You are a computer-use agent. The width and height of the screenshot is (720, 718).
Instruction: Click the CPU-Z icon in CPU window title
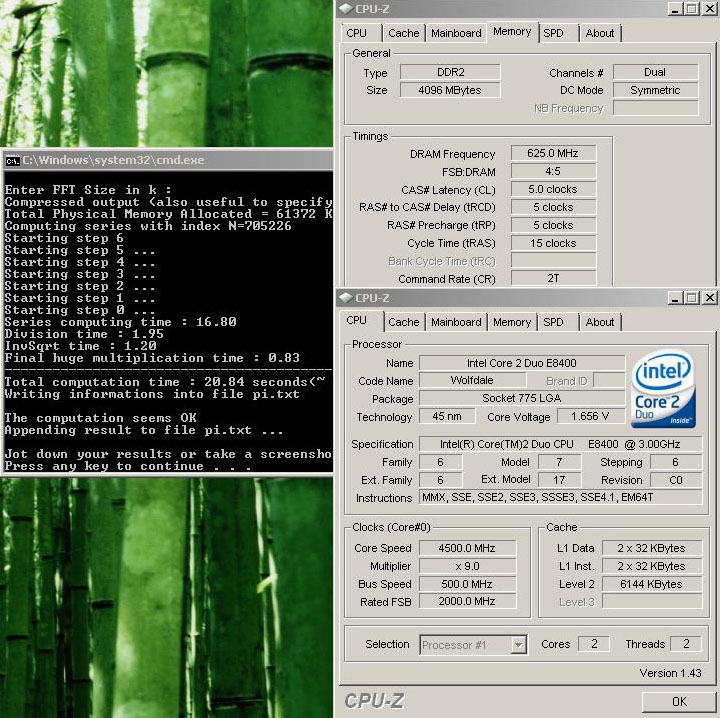pos(347,297)
